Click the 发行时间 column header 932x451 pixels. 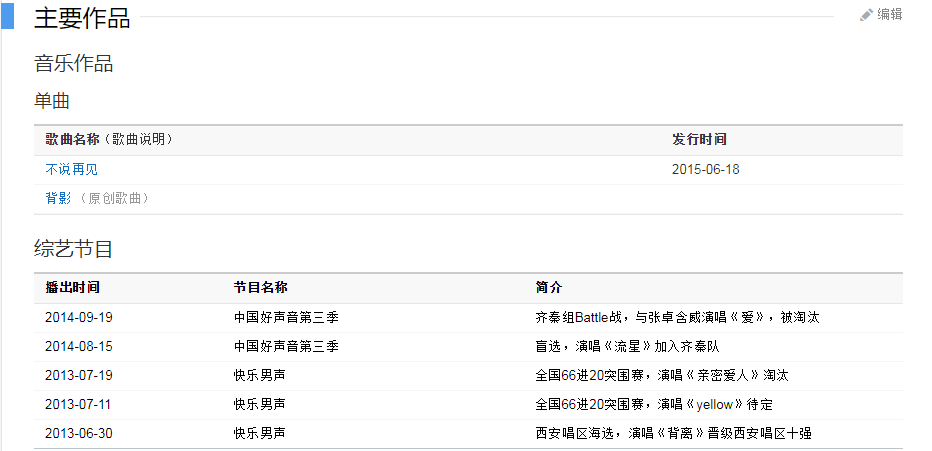[699, 140]
